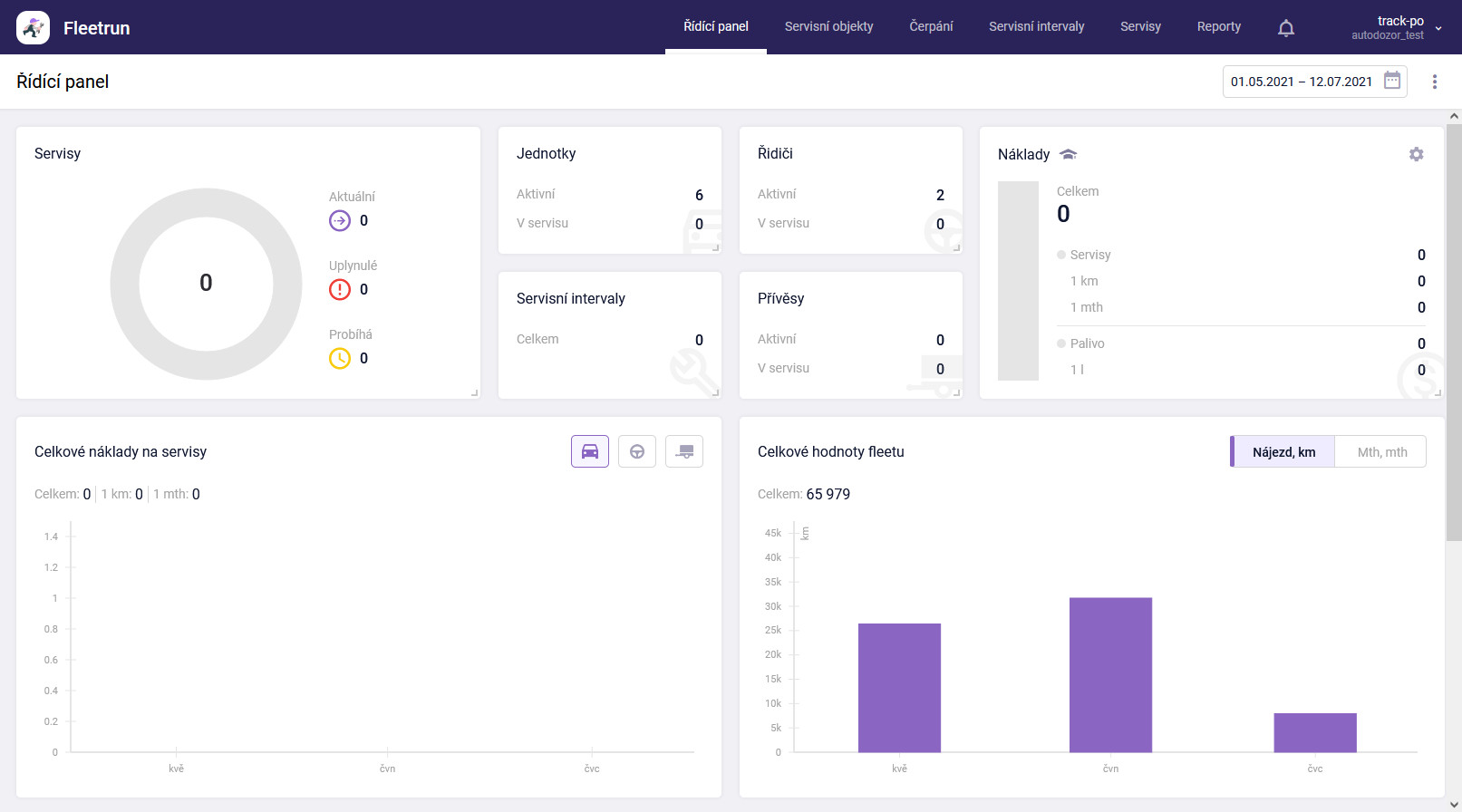Click the Aktuální services arrow icon

pyautogui.click(x=340, y=220)
